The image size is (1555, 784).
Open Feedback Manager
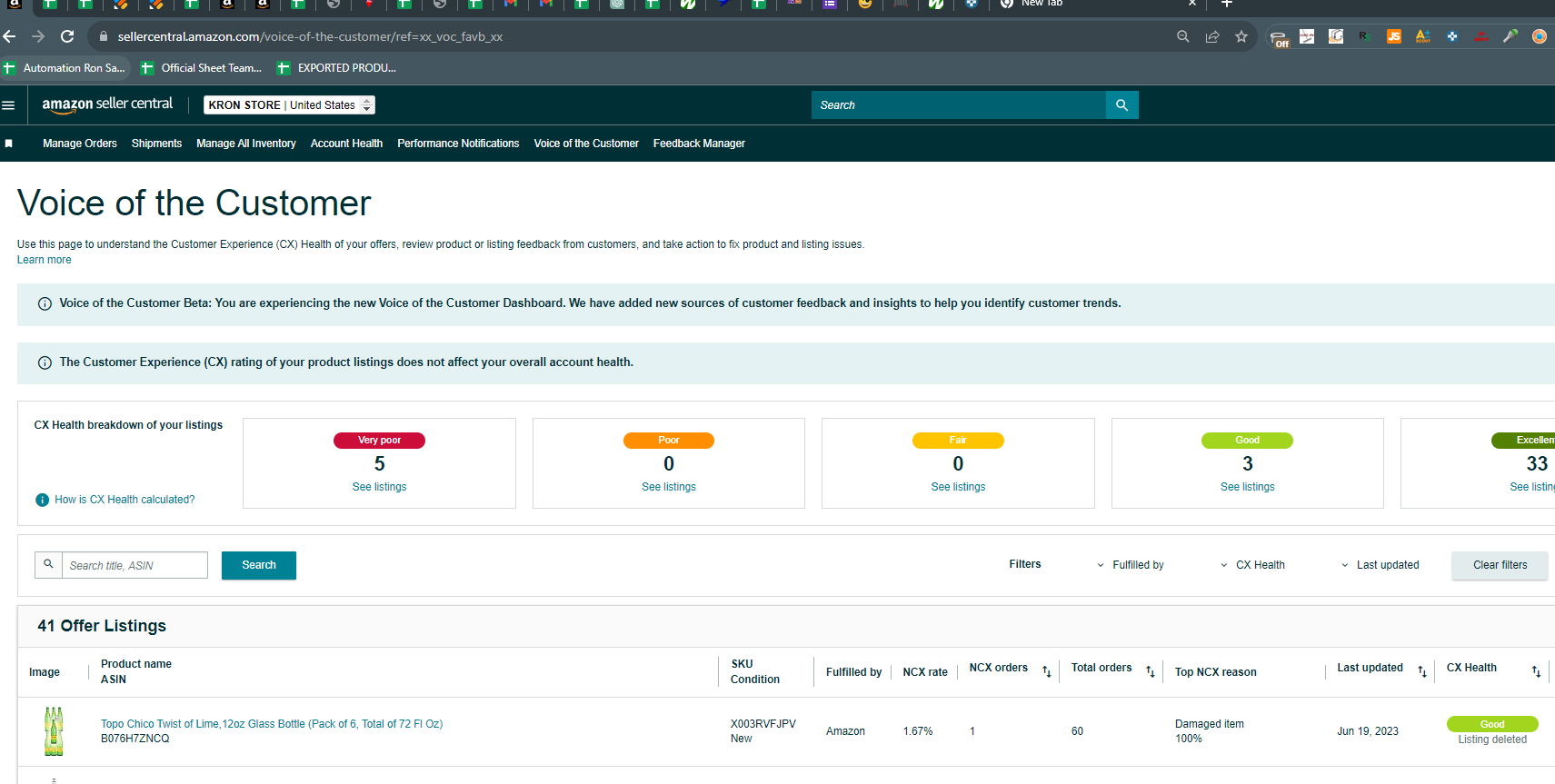(x=699, y=144)
